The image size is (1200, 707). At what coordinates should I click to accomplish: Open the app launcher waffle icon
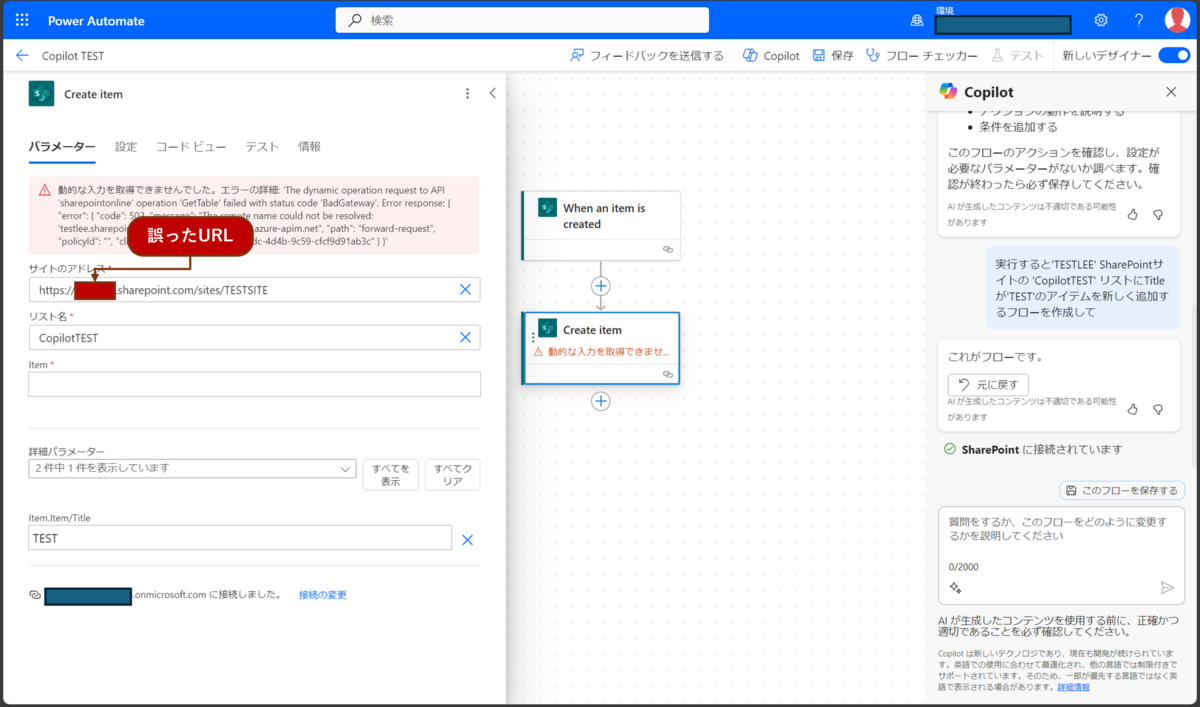click(22, 20)
